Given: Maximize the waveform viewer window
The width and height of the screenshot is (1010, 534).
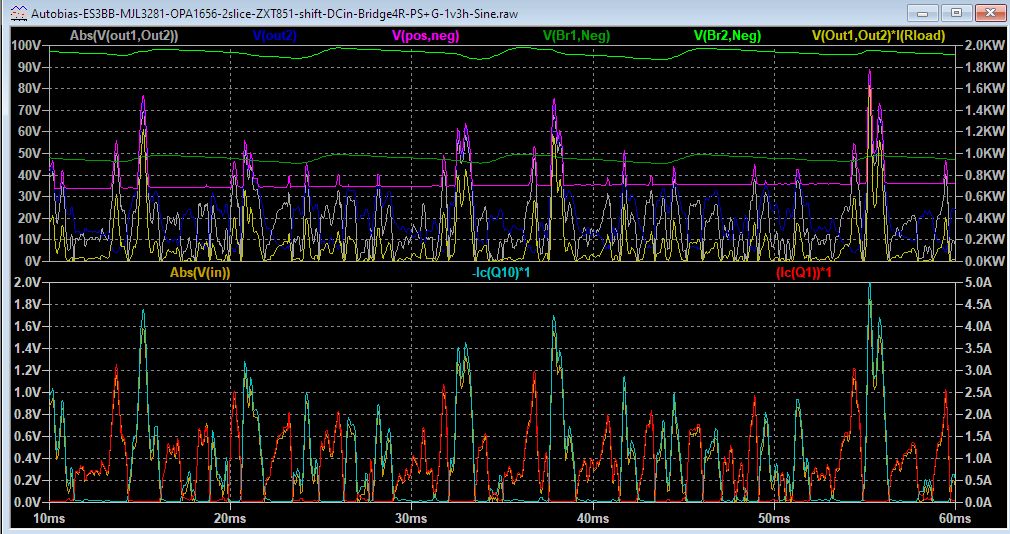Looking at the screenshot, I should tap(957, 13).
